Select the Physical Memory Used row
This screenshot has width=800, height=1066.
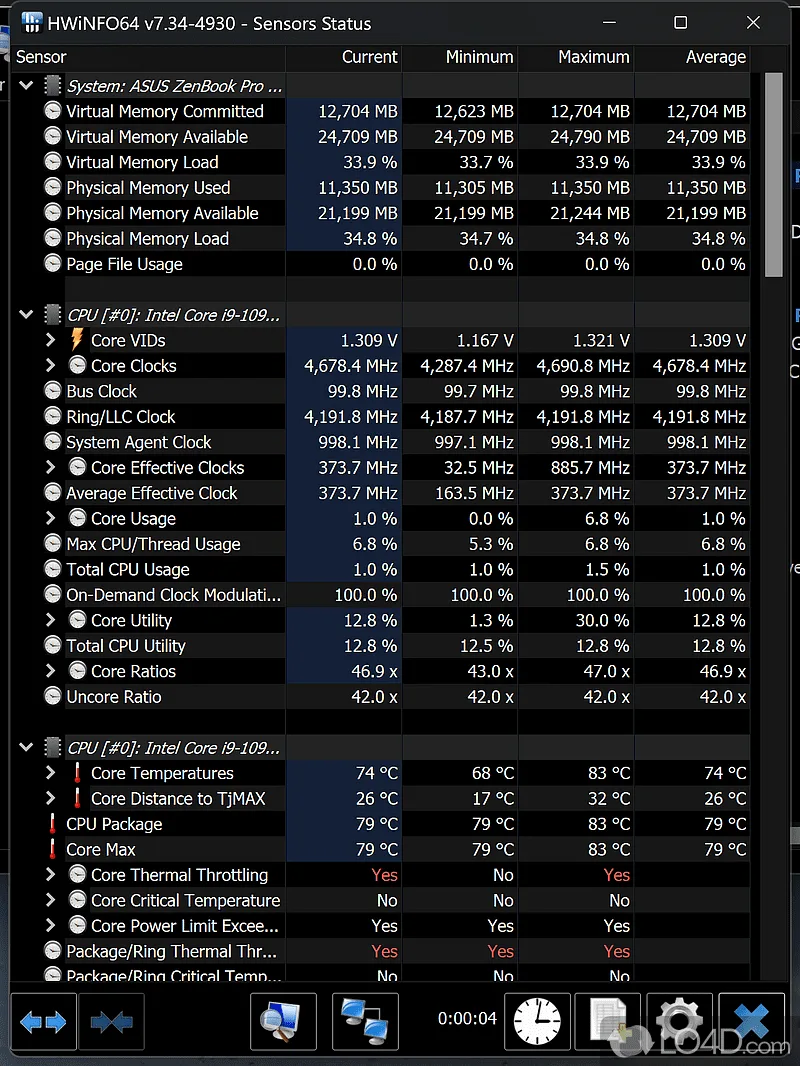point(148,188)
